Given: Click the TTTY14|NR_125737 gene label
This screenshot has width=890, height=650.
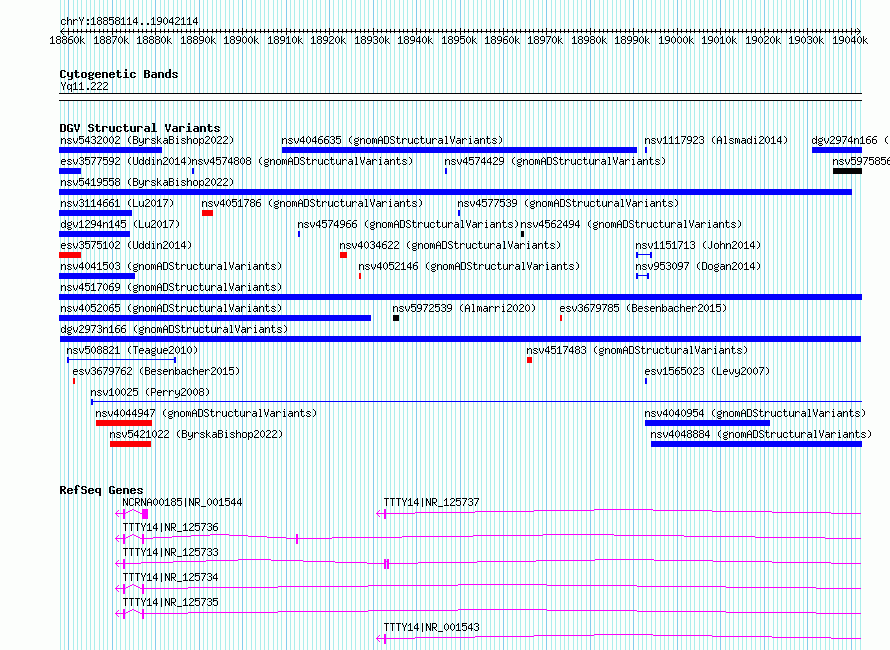Looking at the screenshot, I should [431, 502].
